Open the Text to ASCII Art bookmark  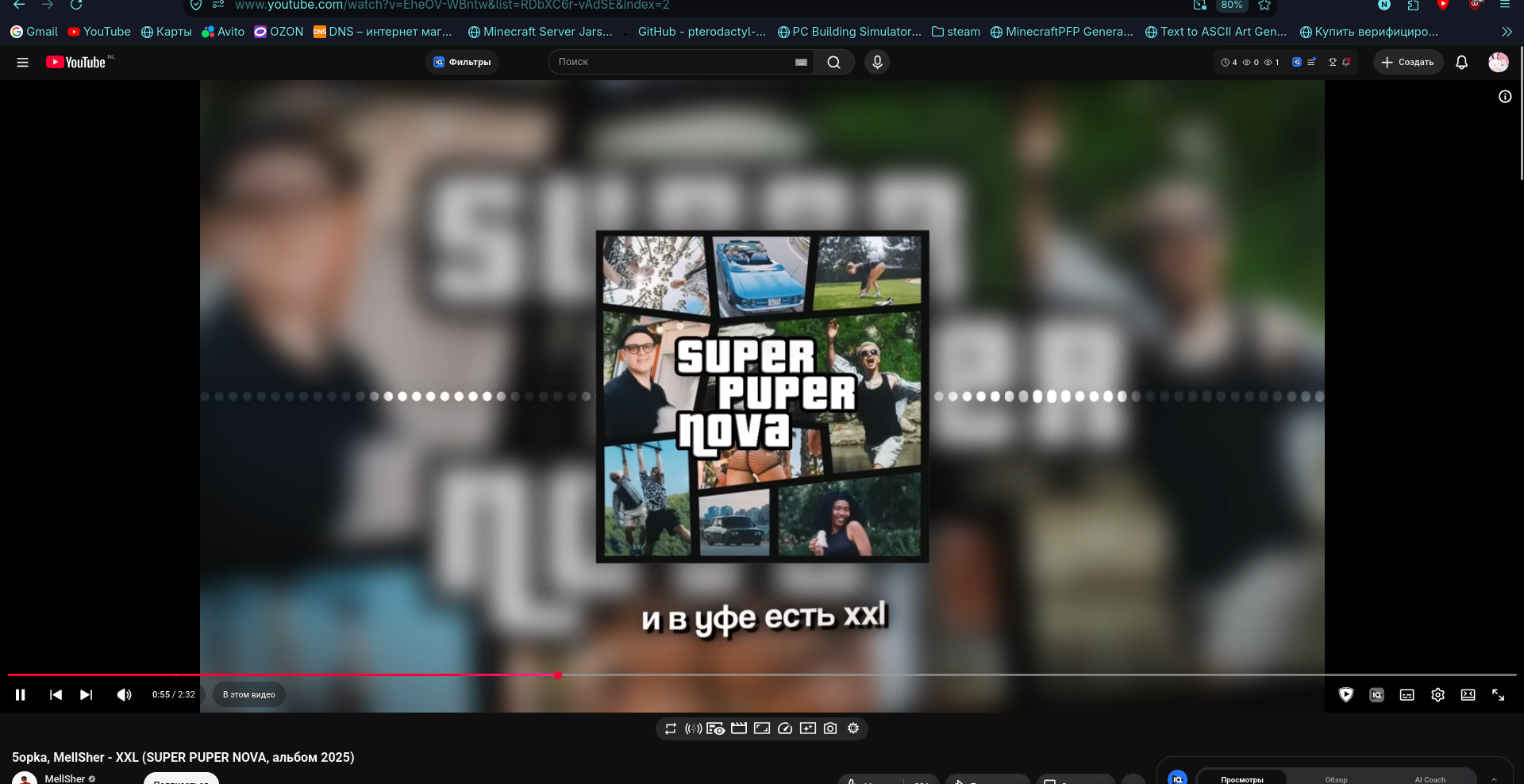[x=1216, y=32]
